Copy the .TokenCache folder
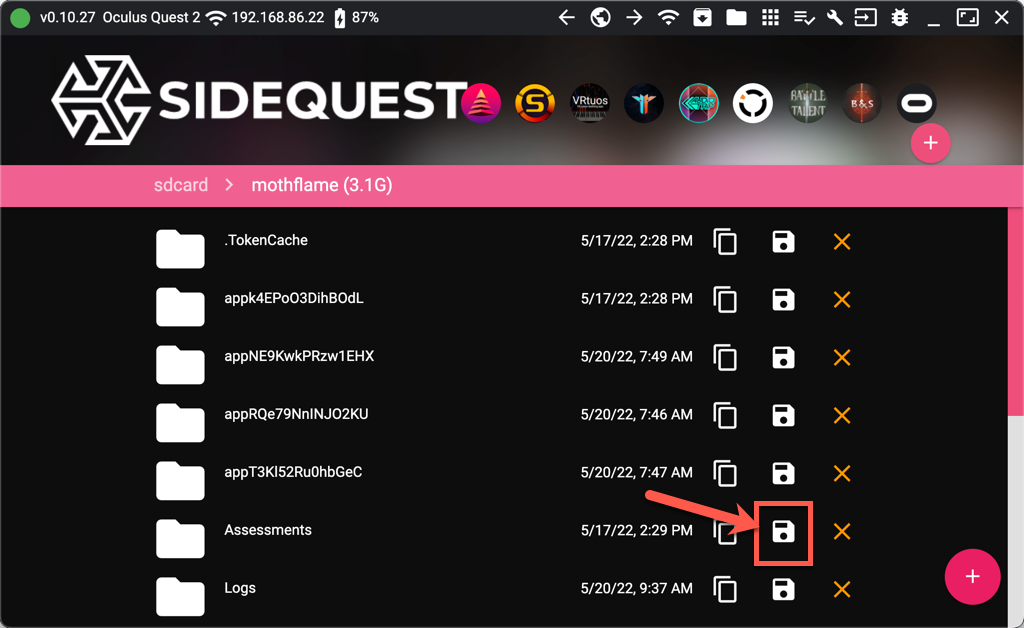This screenshot has height=628, width=1024. click(726, 242)
